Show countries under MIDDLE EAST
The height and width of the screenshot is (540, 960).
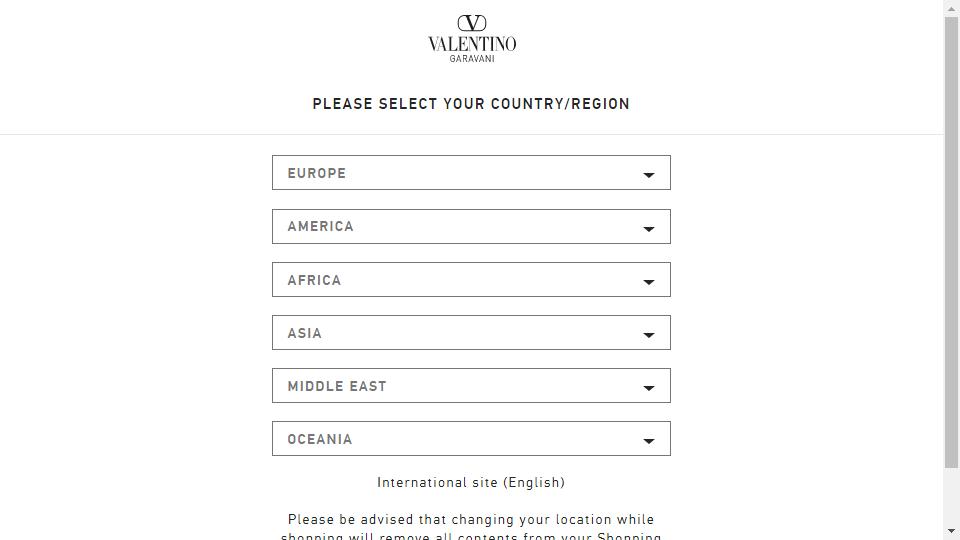pyautogui.click(x=471, y=386)
